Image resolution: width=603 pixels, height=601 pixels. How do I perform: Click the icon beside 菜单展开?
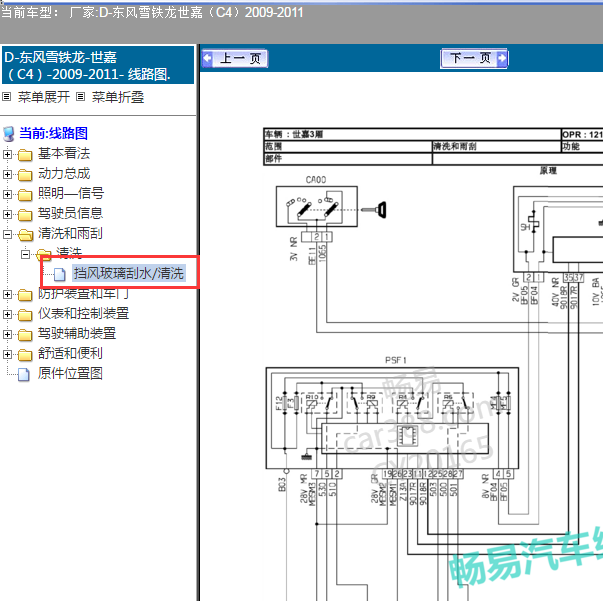pos(7,97)
